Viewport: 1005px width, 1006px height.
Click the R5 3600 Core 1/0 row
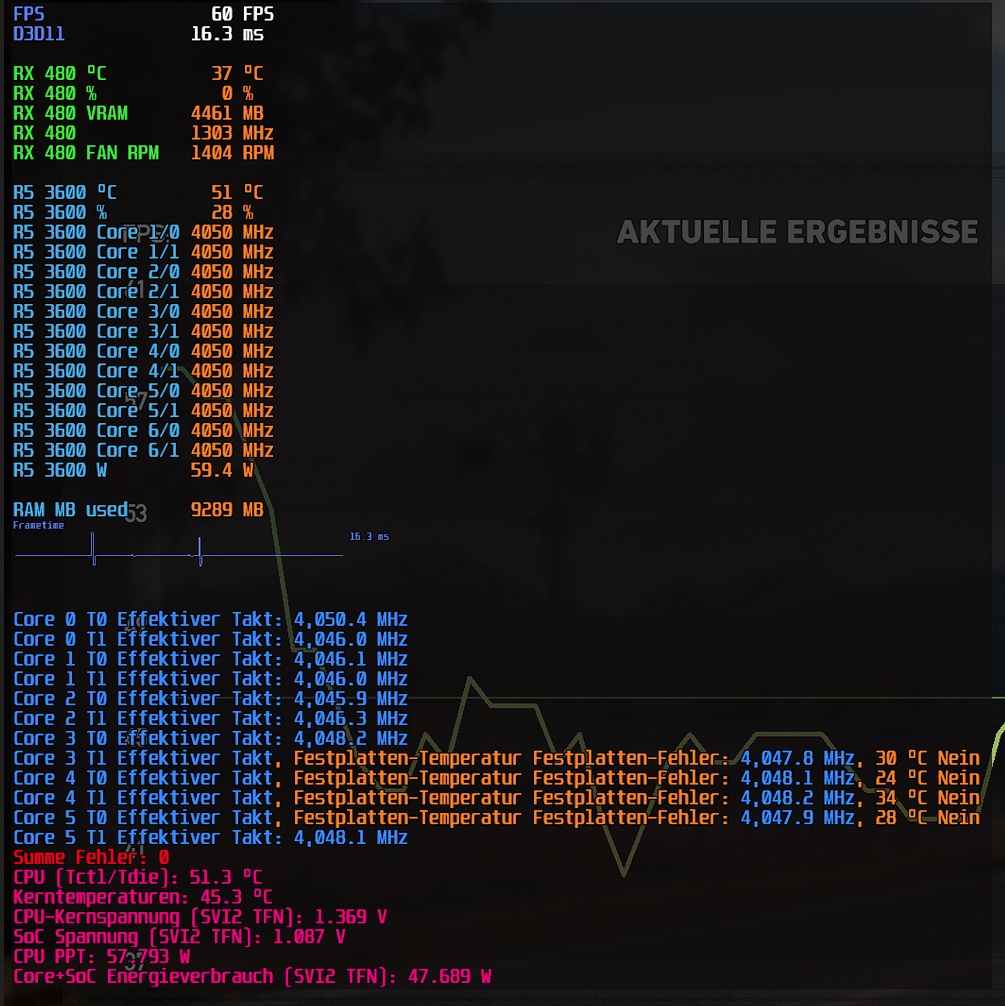[144, 232]
